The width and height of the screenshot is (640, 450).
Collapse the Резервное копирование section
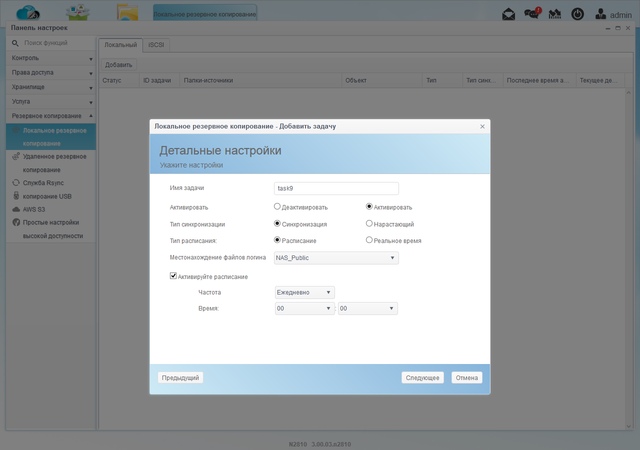coord(51,116)
